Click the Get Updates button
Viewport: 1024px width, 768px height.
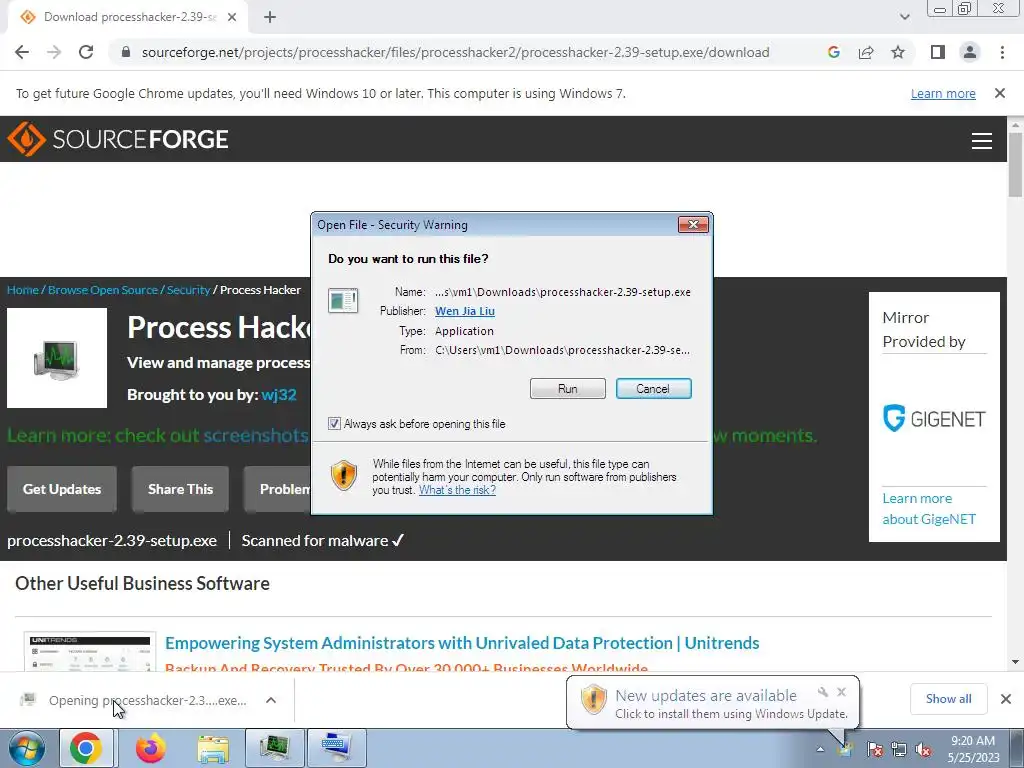62,489
